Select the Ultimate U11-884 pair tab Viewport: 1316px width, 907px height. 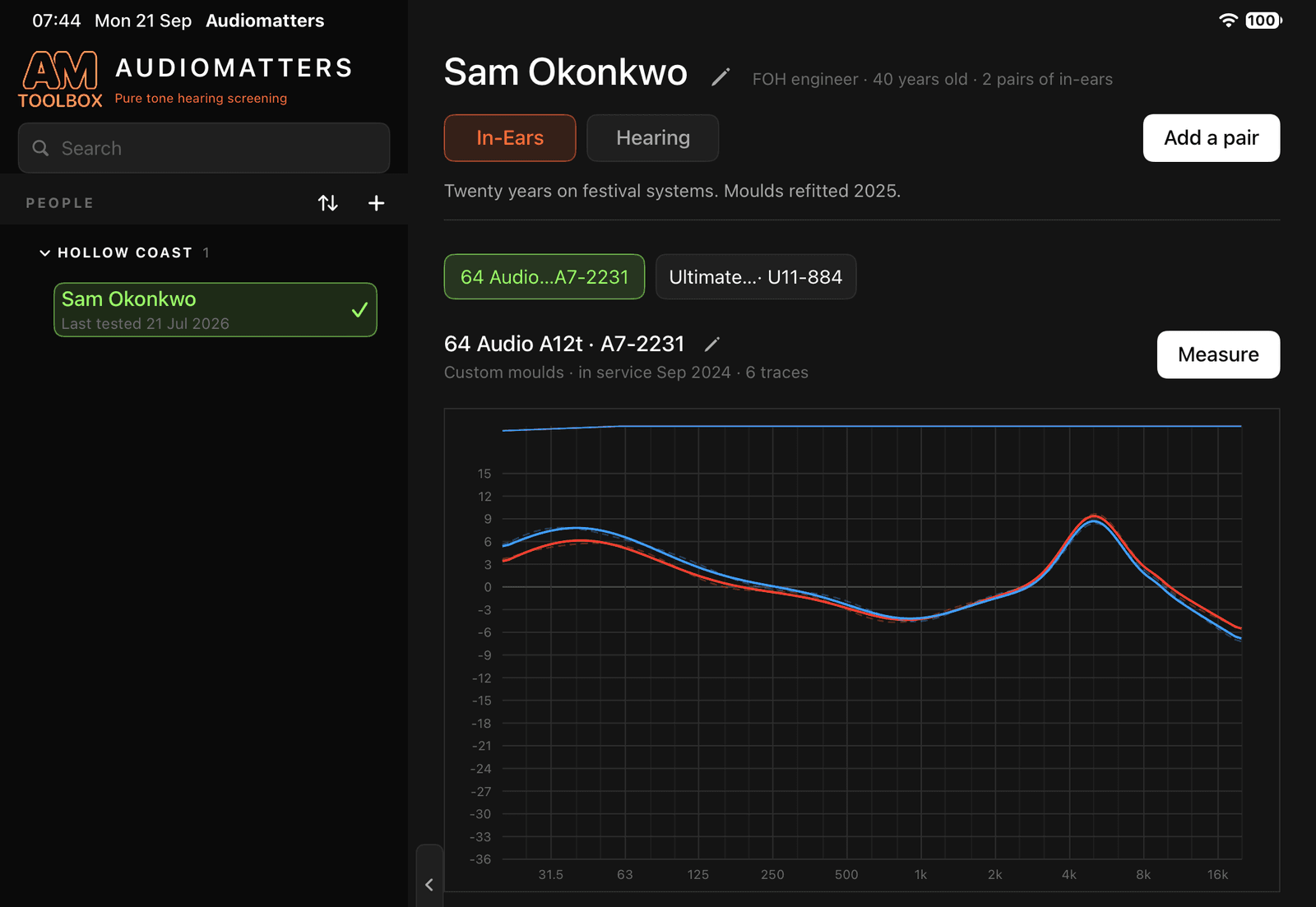756,277
